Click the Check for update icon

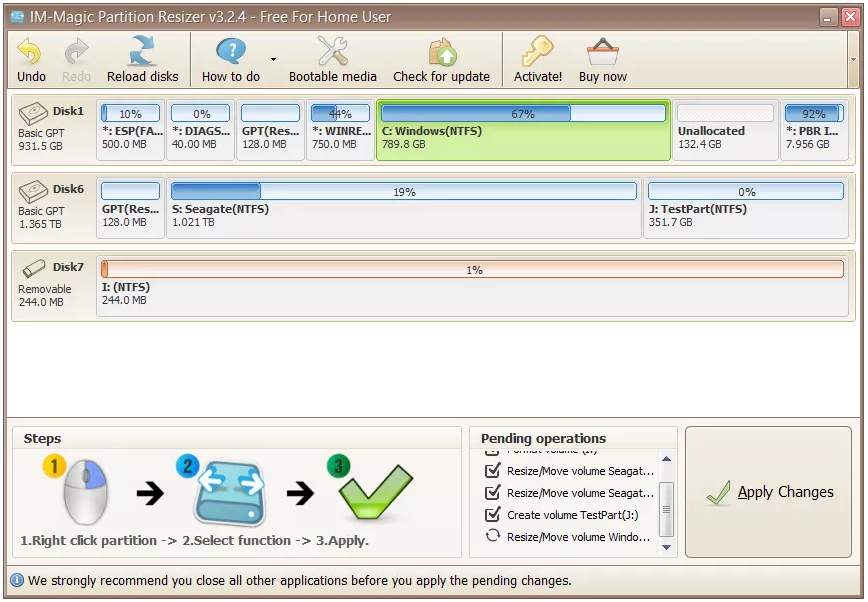coord(441,52)
